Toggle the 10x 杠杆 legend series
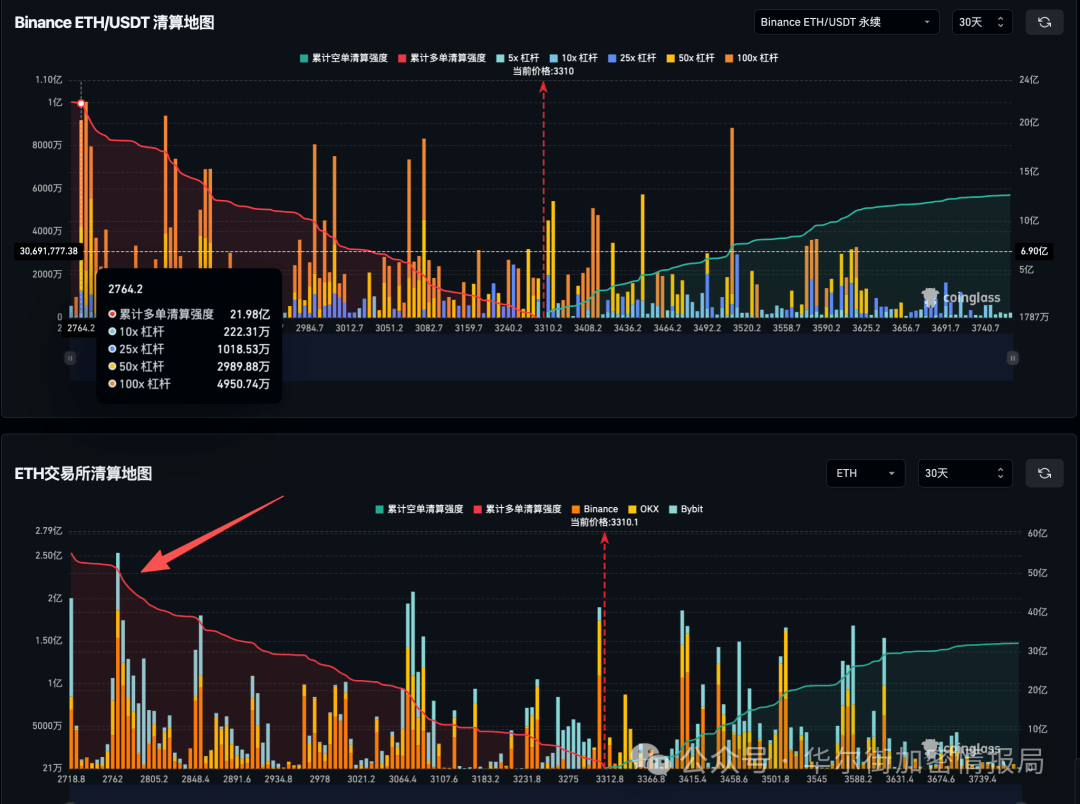 pos(574,58)
